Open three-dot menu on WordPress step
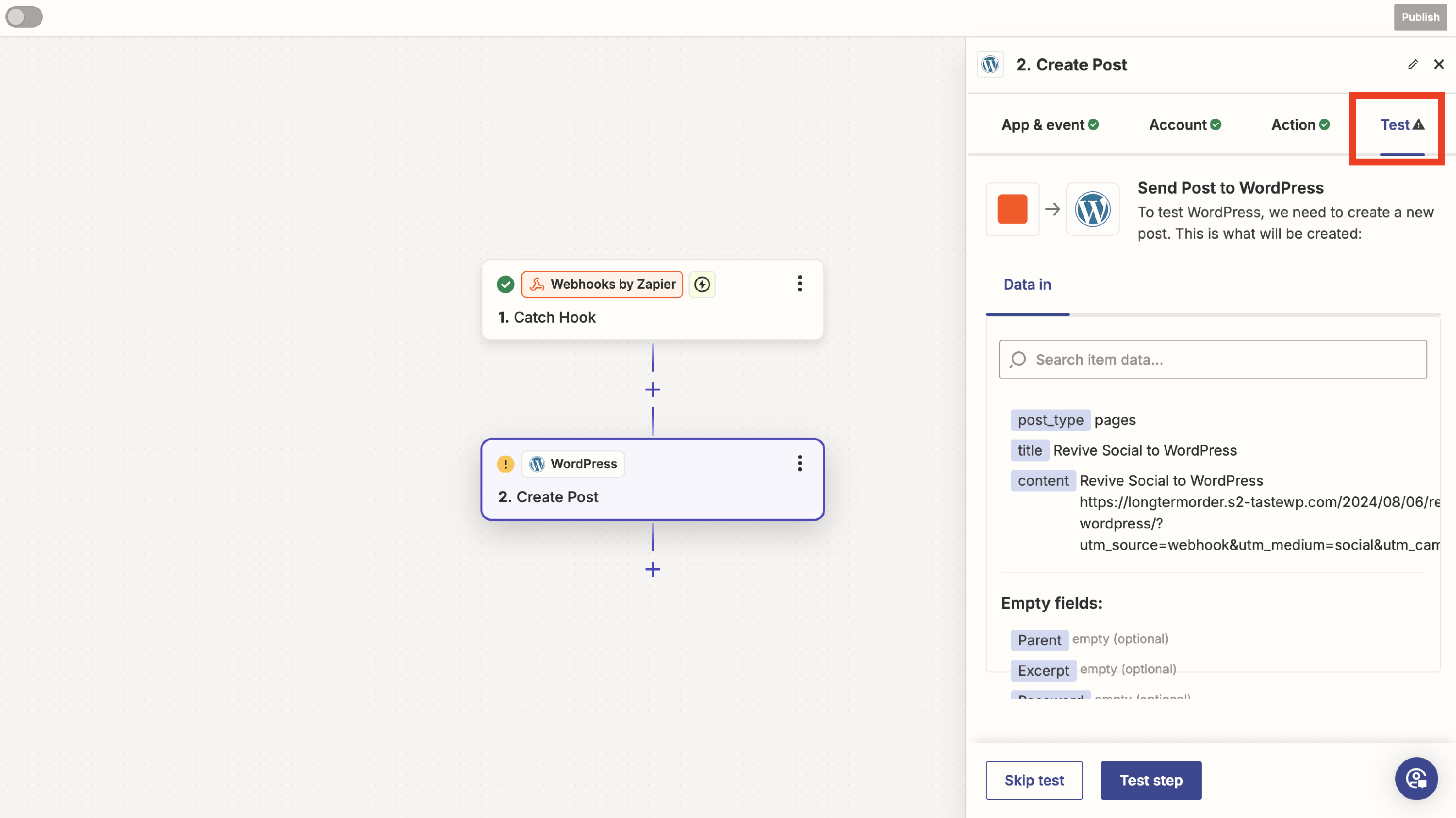Viewport: 1456px width, 818px height. (x=799, y=463)
